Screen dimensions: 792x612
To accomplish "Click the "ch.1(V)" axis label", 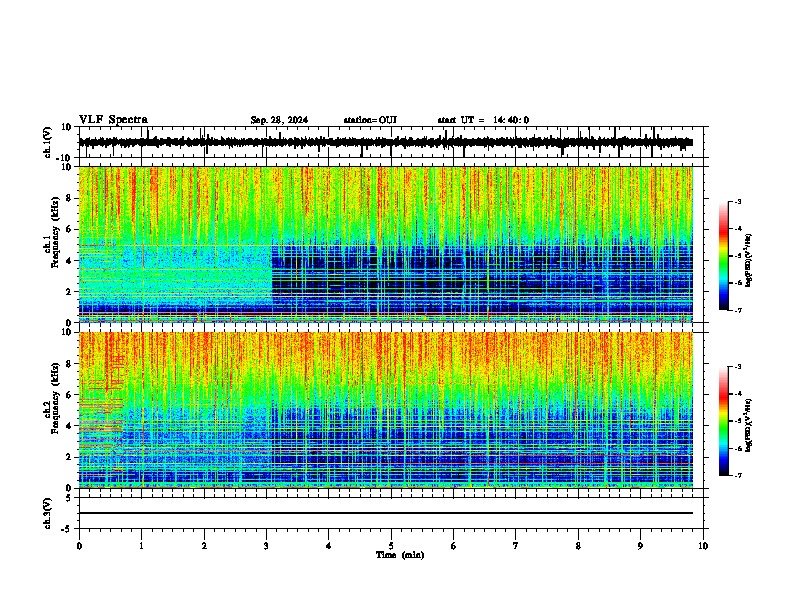I will tap(47, 142).
